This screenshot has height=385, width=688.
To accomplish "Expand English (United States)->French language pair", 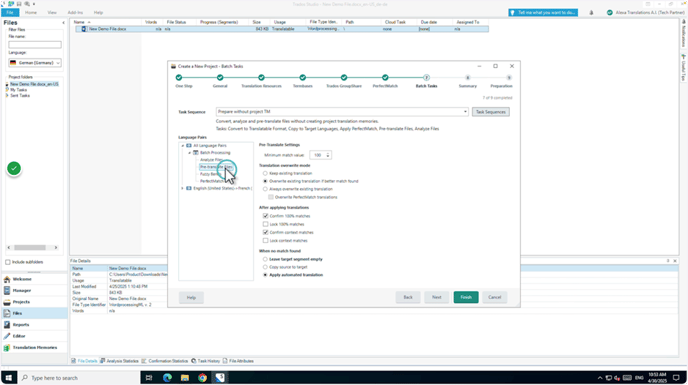I will click(x=183, y=188).
